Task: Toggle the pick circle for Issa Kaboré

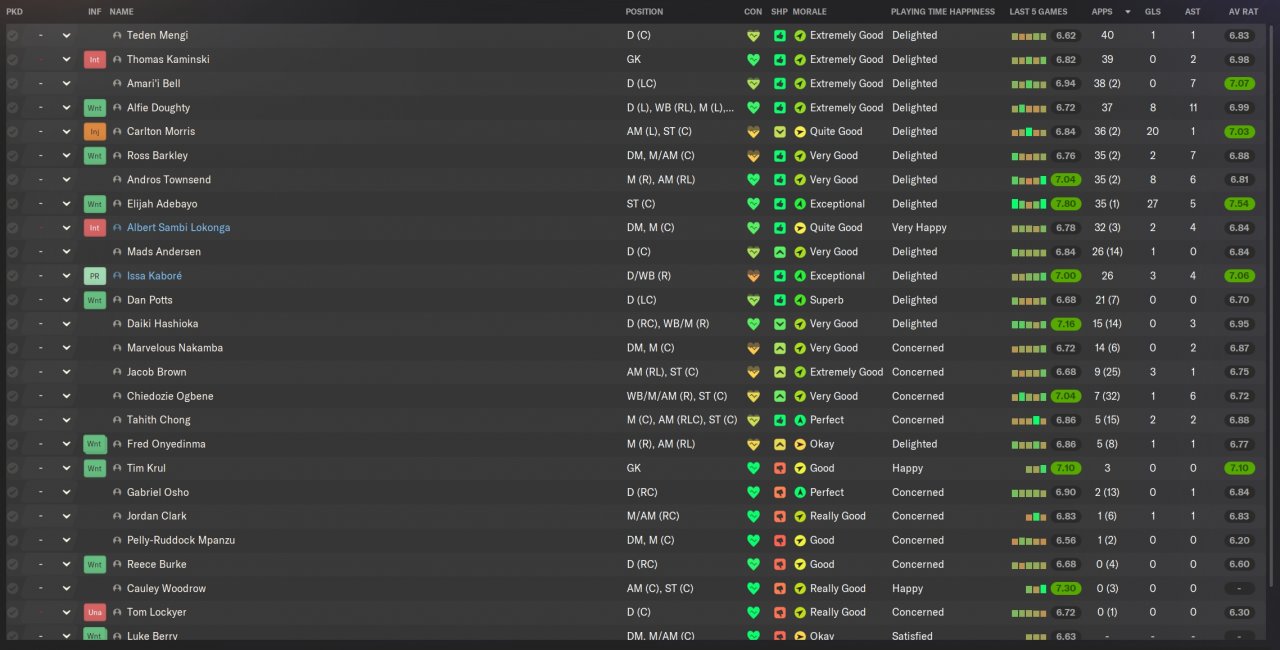Action: click(12, 275)
